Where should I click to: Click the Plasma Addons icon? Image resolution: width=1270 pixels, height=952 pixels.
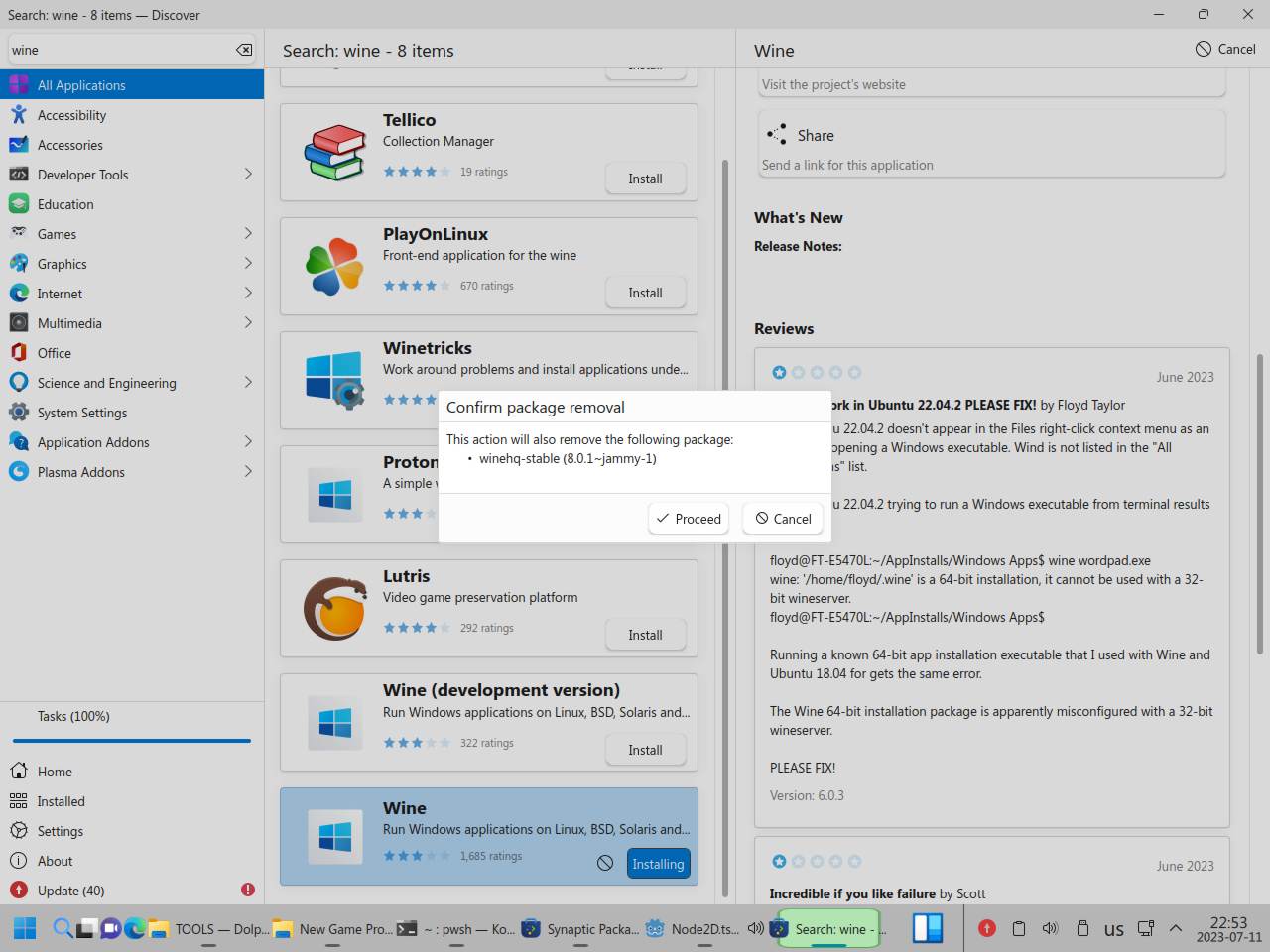19,472
